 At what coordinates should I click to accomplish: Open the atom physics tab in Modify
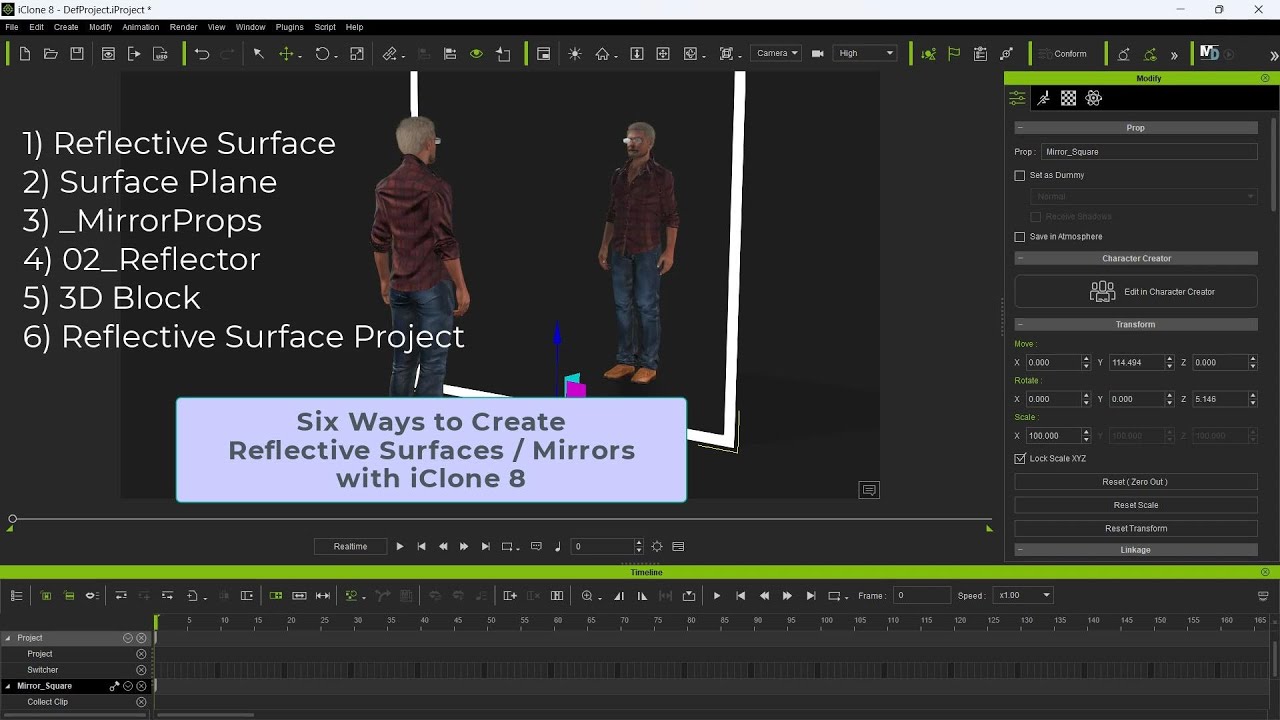(x=1094, y=98)
